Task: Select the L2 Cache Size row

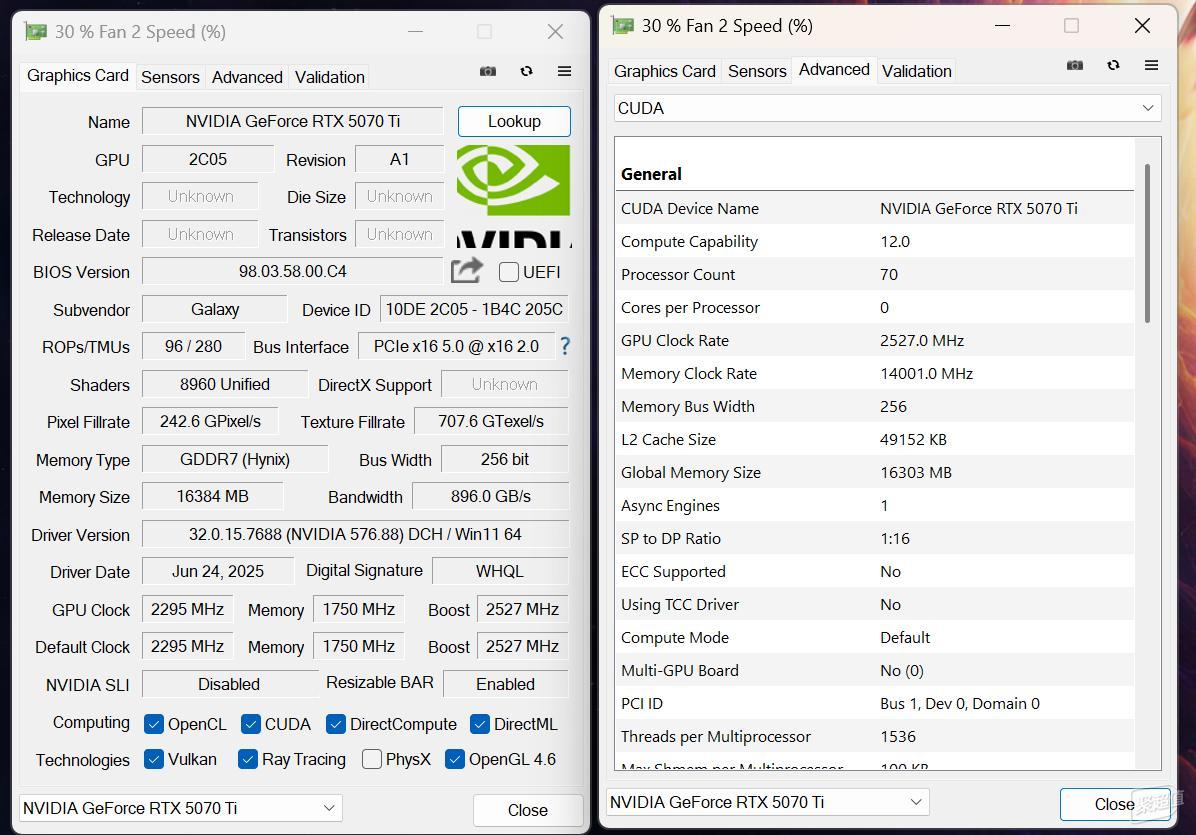Action: coord(875,439)
